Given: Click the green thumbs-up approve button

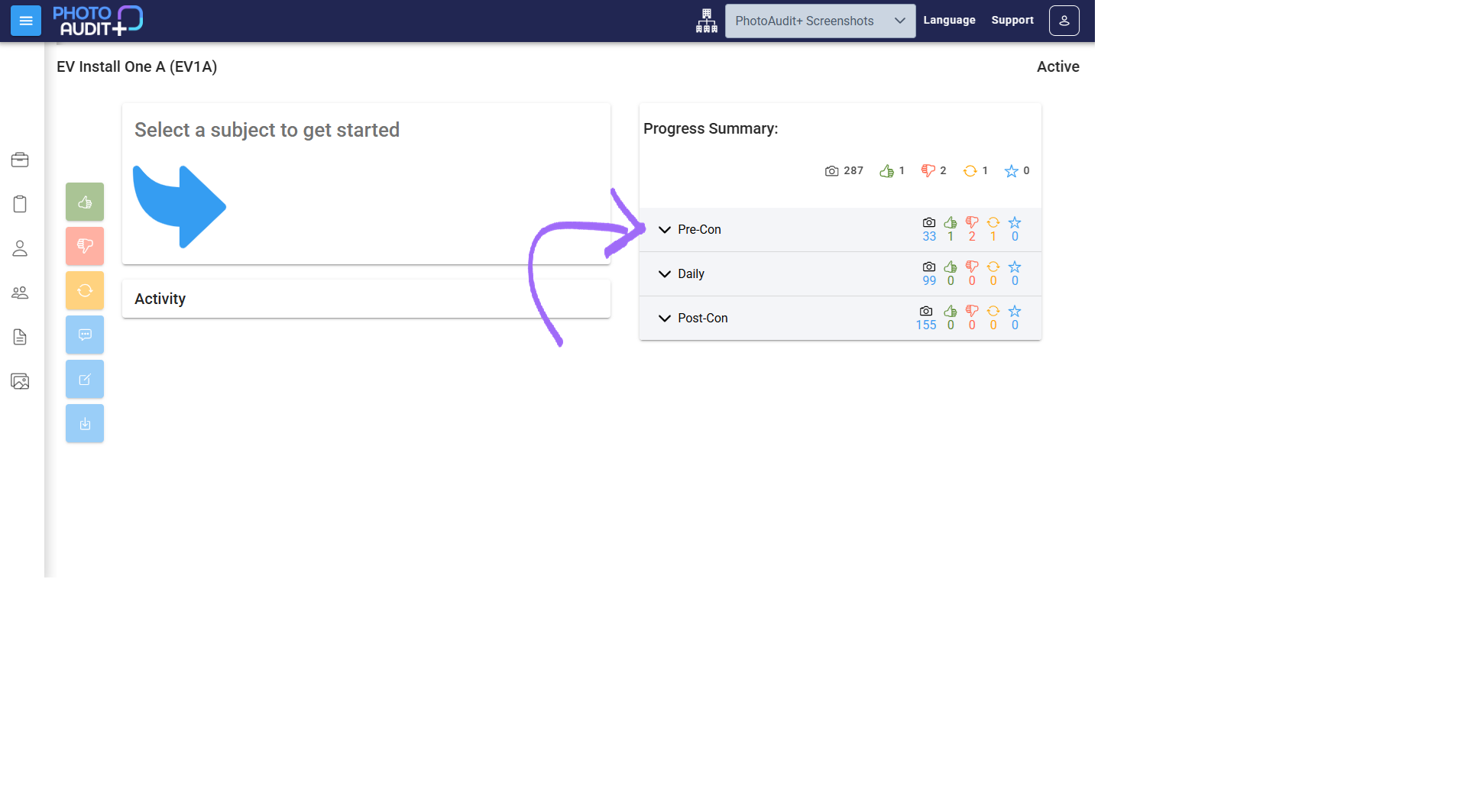Looking at the screenshot, I should click(x=85, y=202).
